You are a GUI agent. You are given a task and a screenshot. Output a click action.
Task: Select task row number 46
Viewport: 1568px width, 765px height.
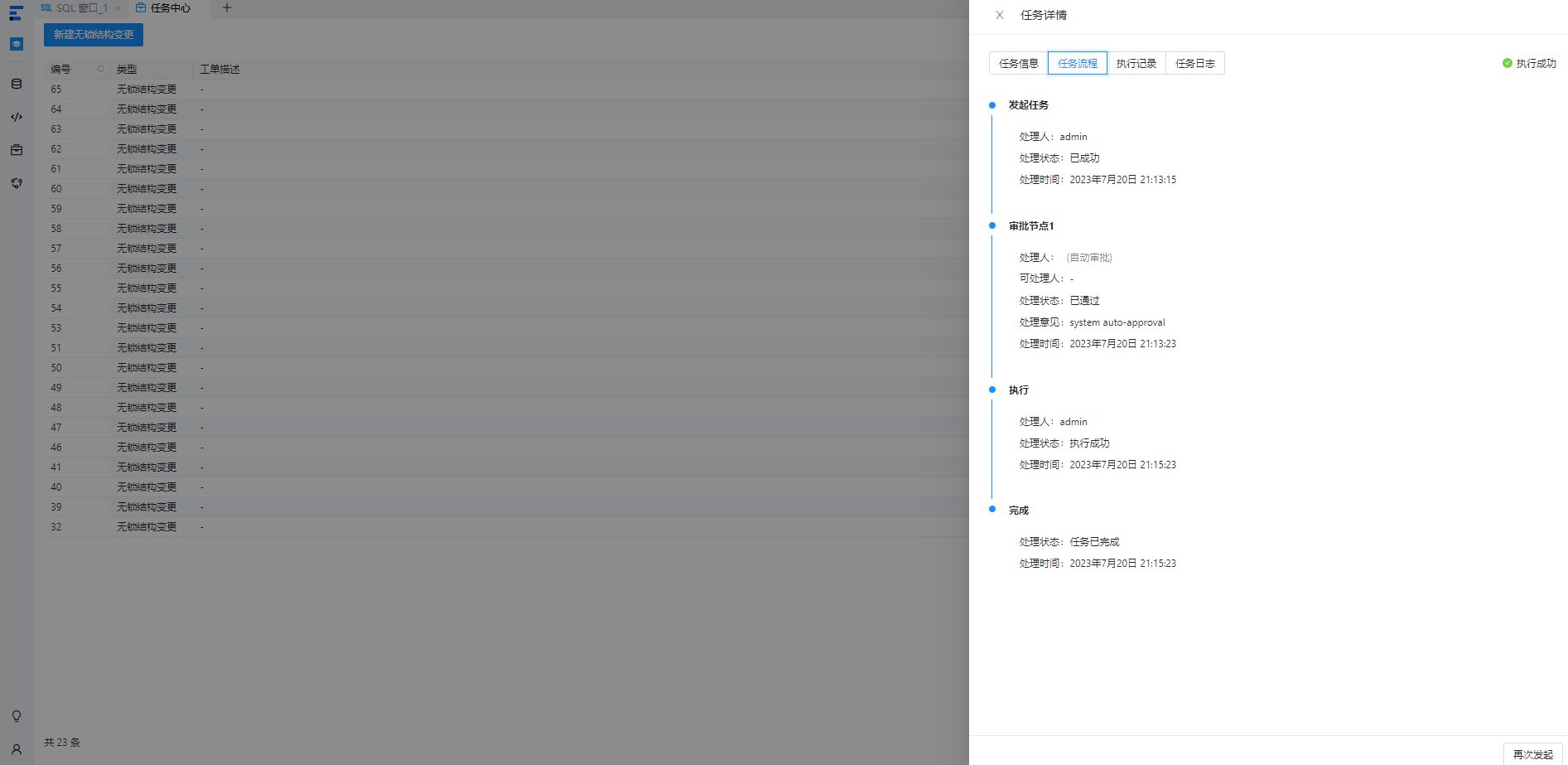point(505,448)
